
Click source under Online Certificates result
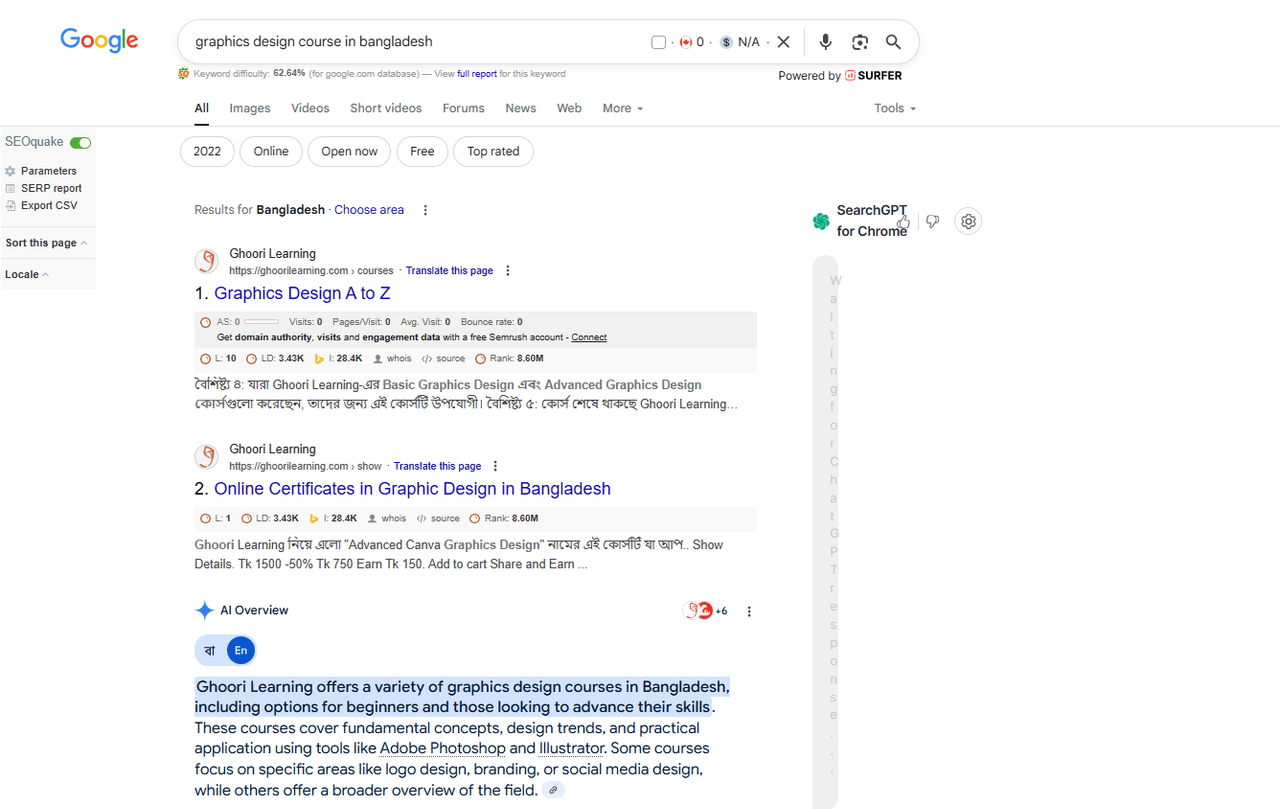[x=439, y=518]
